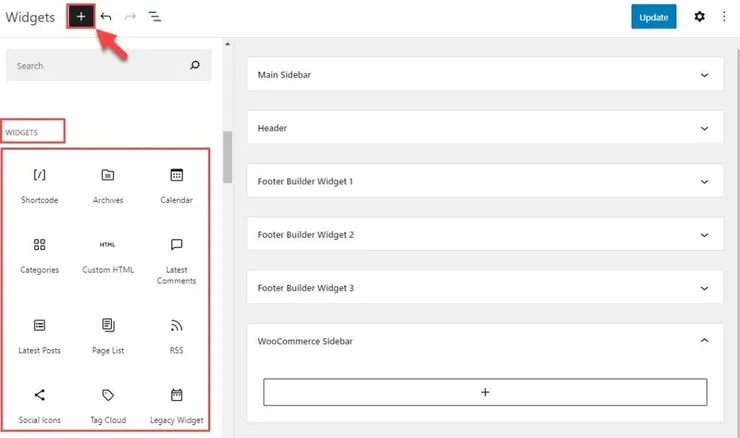Screen dimensions: 740x438
Task: Select the Categories widget block
Action: (x=40, y=255)
